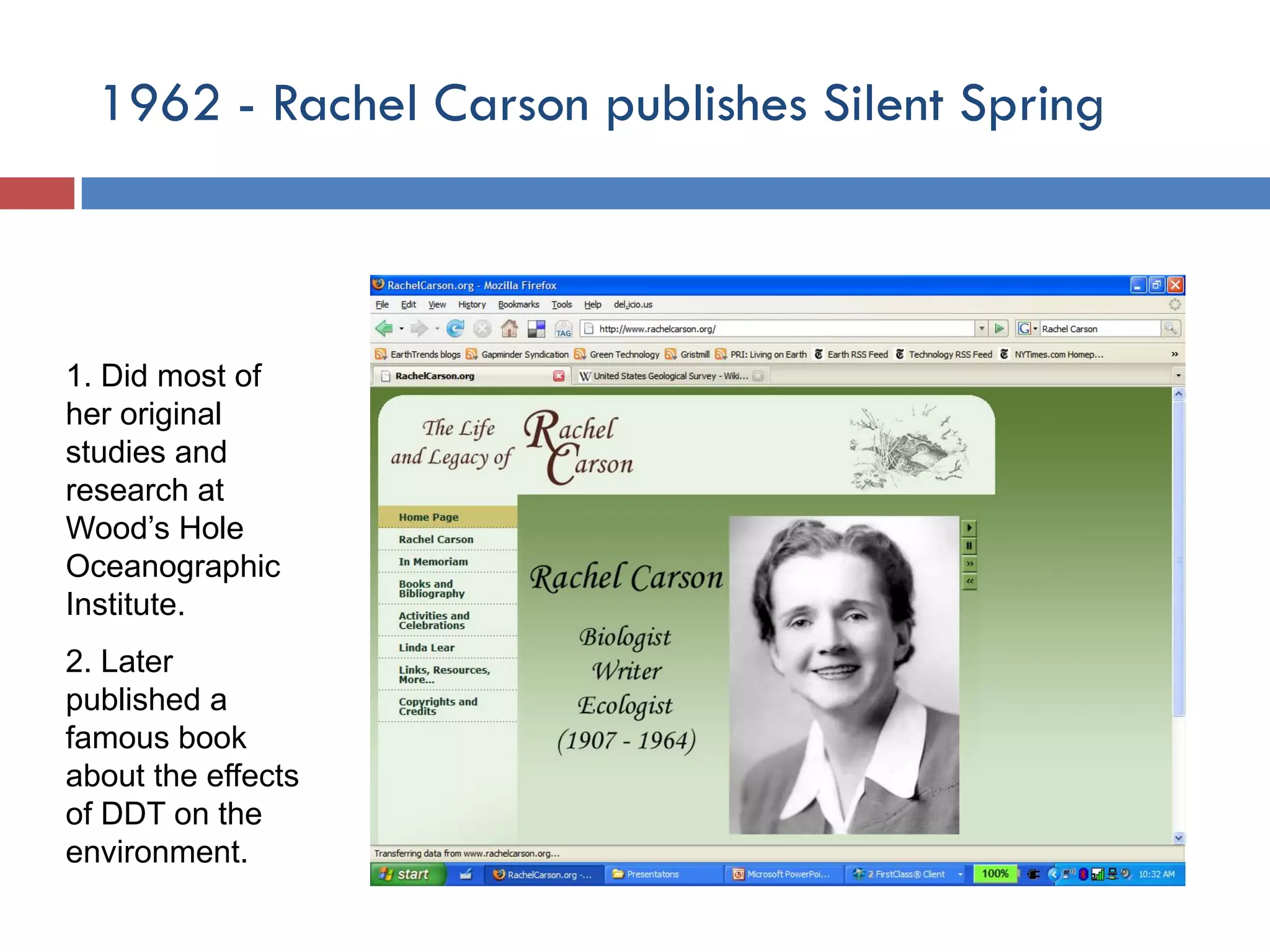Open the Edit menu
The image size is (1270, 952).
coord(408,304)
